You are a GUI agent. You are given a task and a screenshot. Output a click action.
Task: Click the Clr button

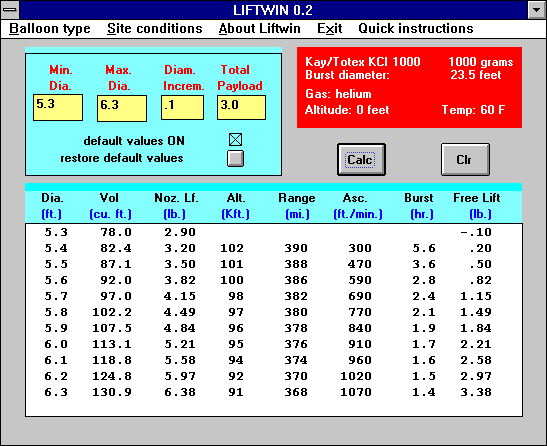pos(465,159)
